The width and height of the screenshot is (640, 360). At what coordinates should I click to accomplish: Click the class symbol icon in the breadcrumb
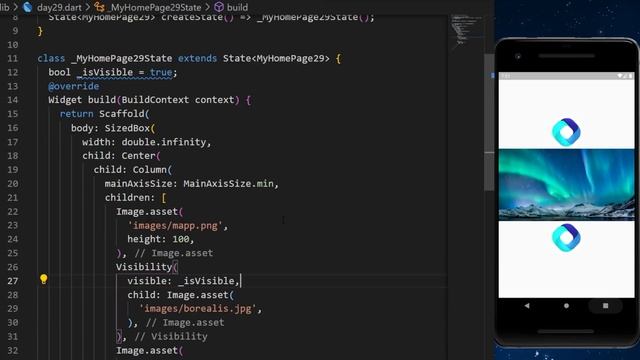(x=99, y=7)
